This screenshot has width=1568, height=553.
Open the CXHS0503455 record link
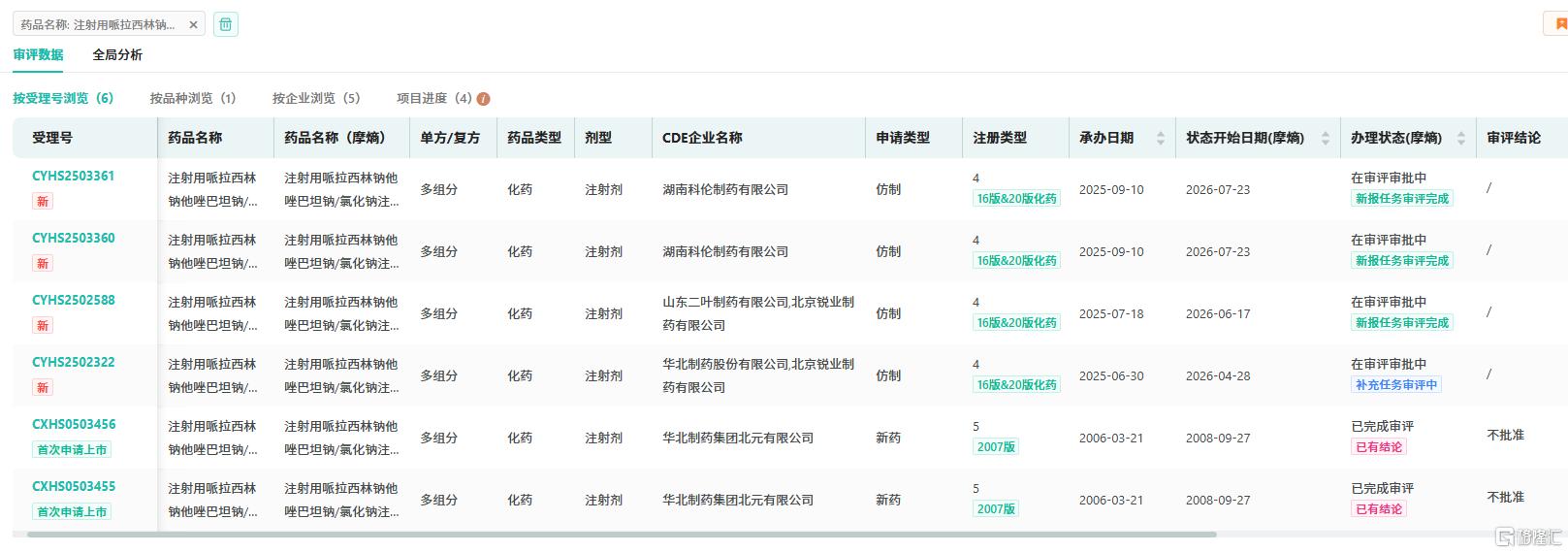74,486
